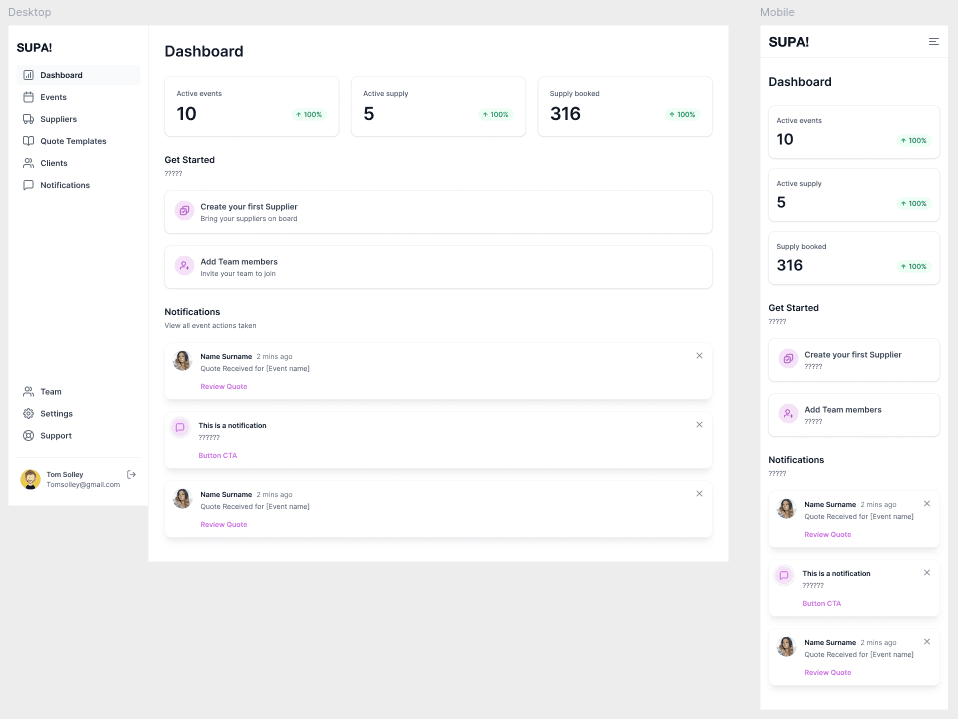Click the mobile Active events stat card
The image size is (958, 719).
point(854,132)
